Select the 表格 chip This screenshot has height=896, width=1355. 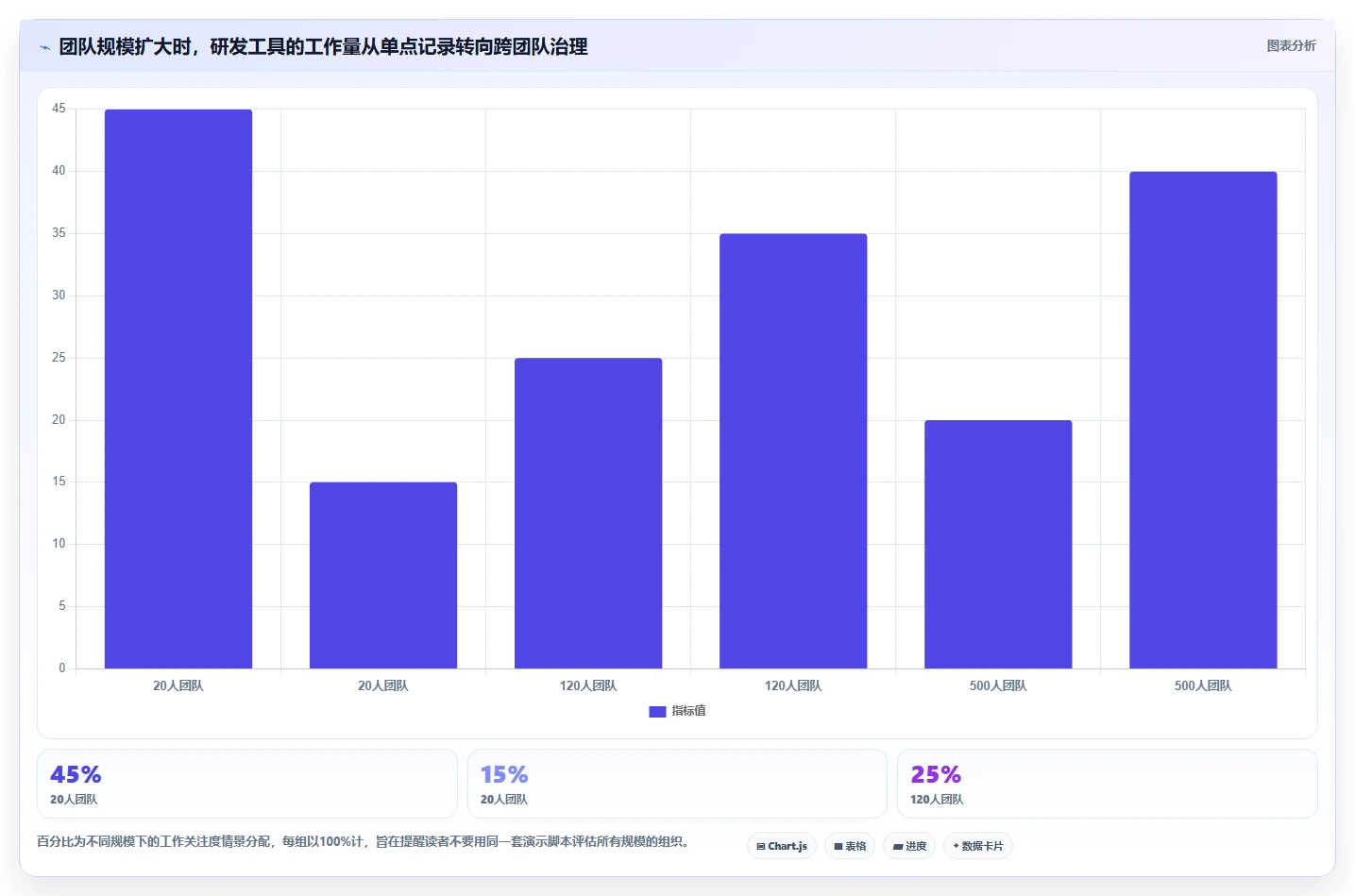(850, 846)
